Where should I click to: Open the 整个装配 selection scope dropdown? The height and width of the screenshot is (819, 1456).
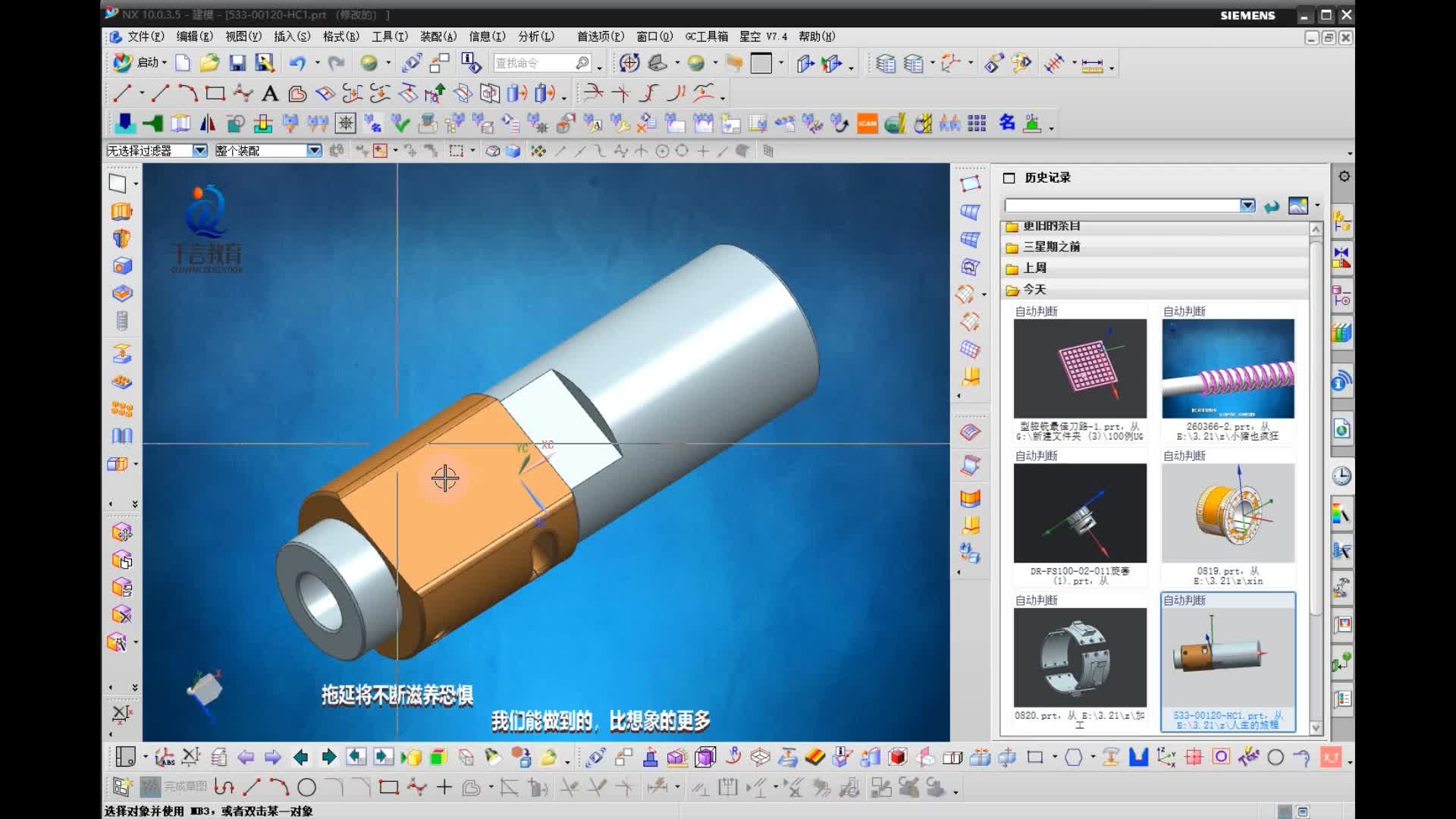click(314, 151)
